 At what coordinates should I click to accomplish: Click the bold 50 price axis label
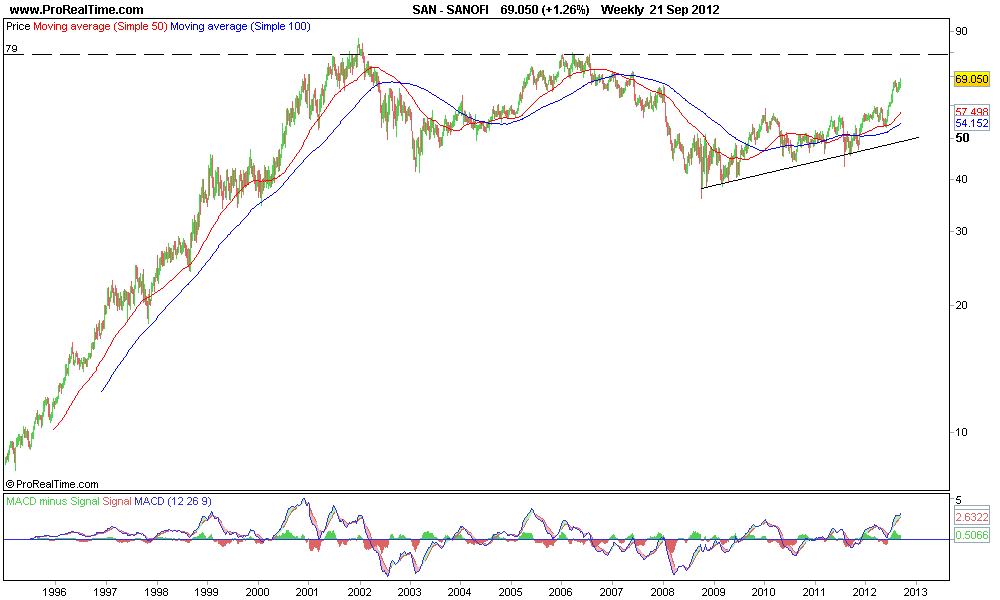click(962, 138)
